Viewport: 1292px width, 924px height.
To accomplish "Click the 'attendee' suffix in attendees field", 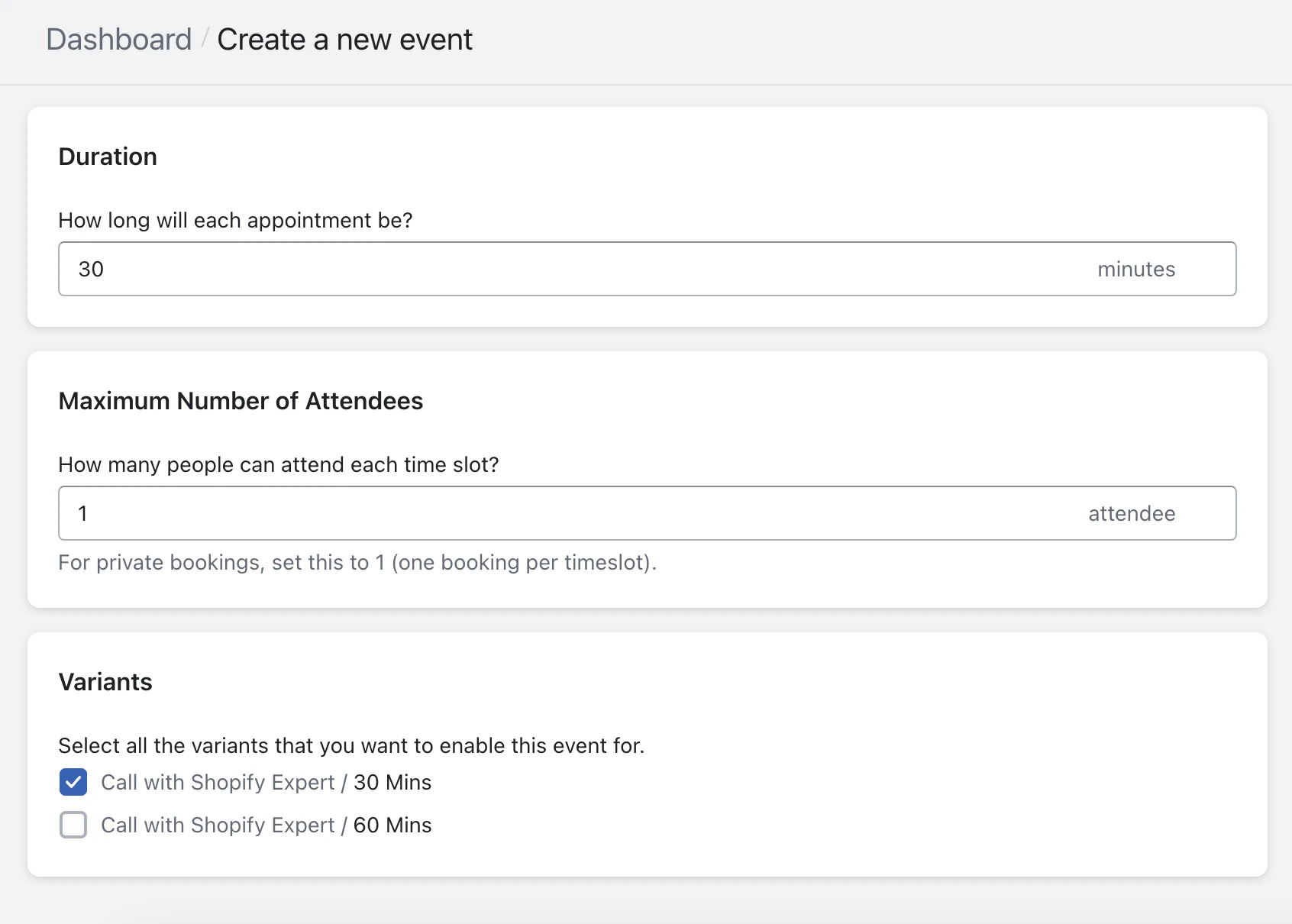I will tap(1132, 513).
